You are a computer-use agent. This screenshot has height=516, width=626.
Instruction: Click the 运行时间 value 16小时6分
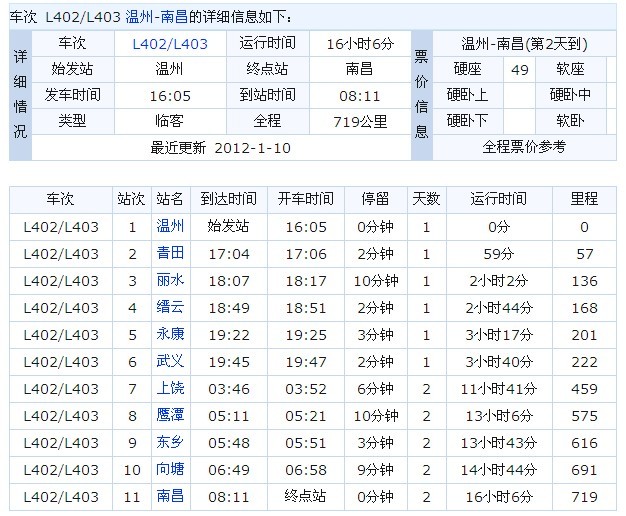click(x=360, y=44)
